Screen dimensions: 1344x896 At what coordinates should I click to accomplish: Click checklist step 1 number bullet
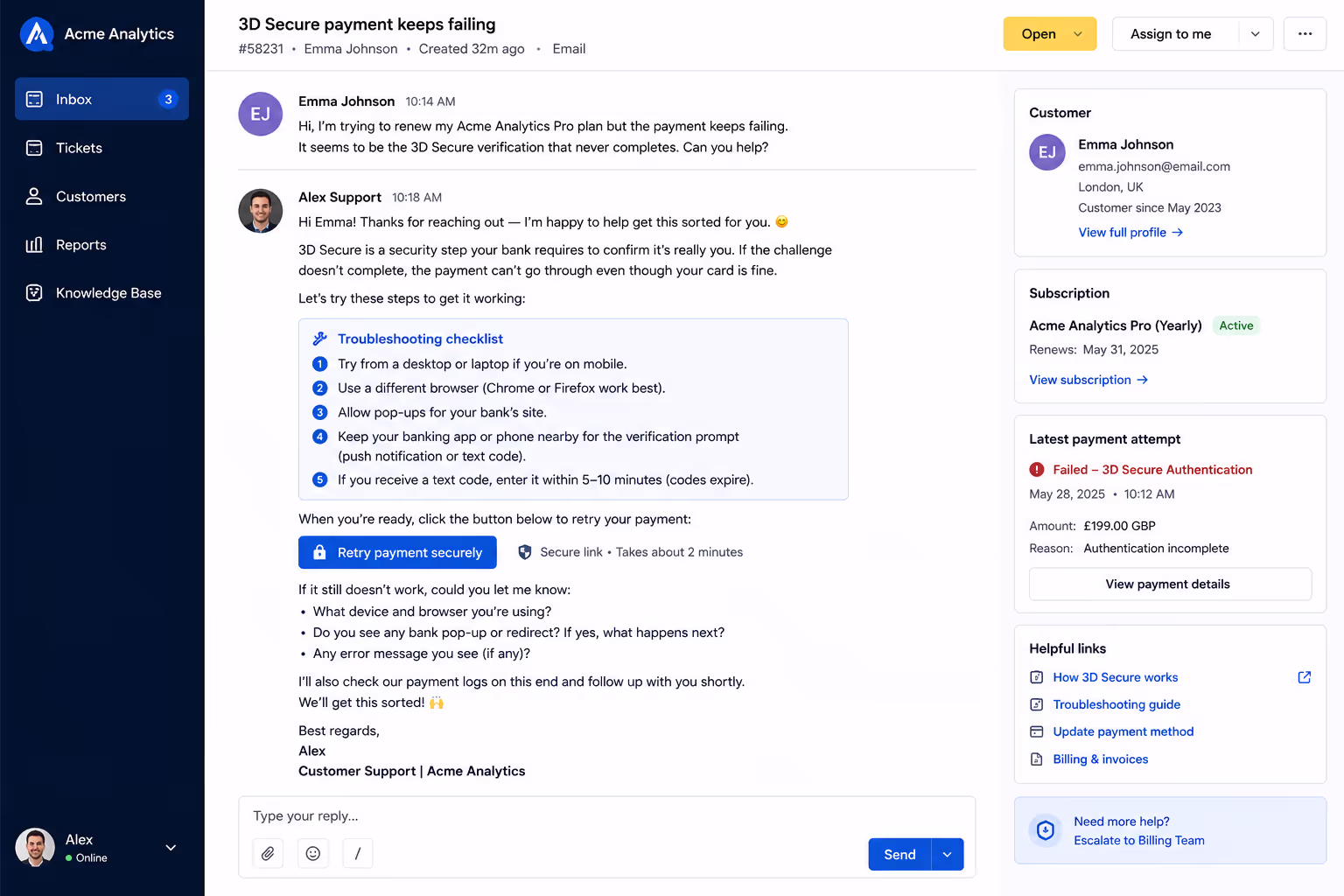(x=320, y=364)
